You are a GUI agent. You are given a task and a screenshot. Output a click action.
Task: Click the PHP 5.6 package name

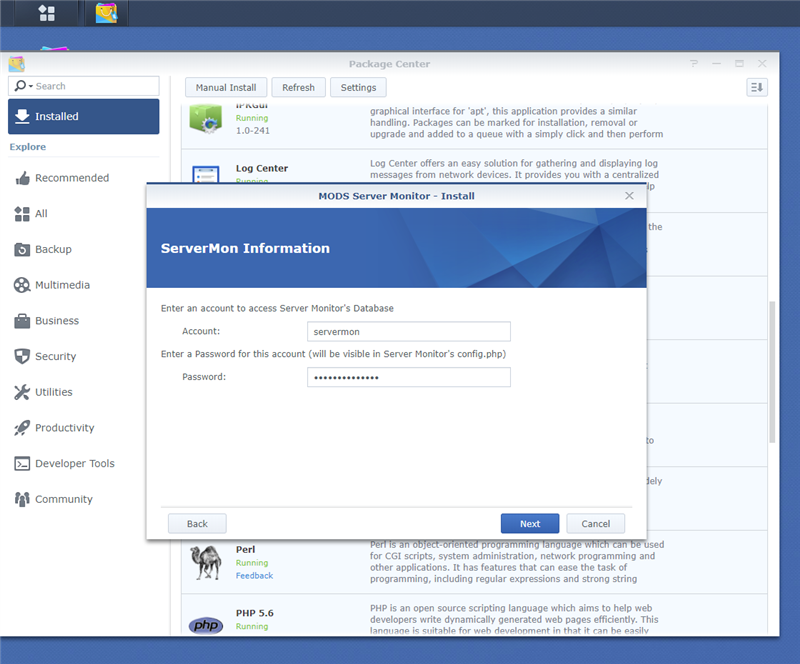click(x=255, y=613)
